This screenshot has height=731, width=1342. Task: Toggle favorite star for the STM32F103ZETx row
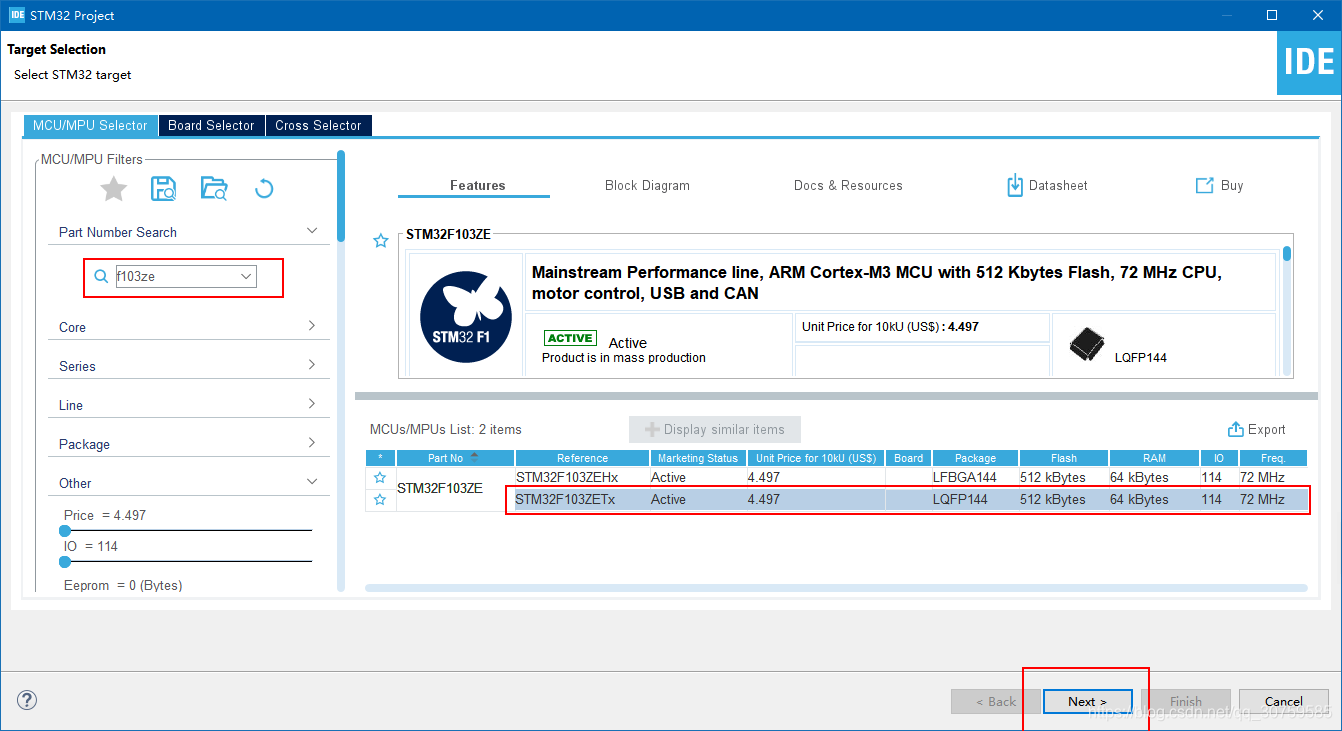pos(380,499)
